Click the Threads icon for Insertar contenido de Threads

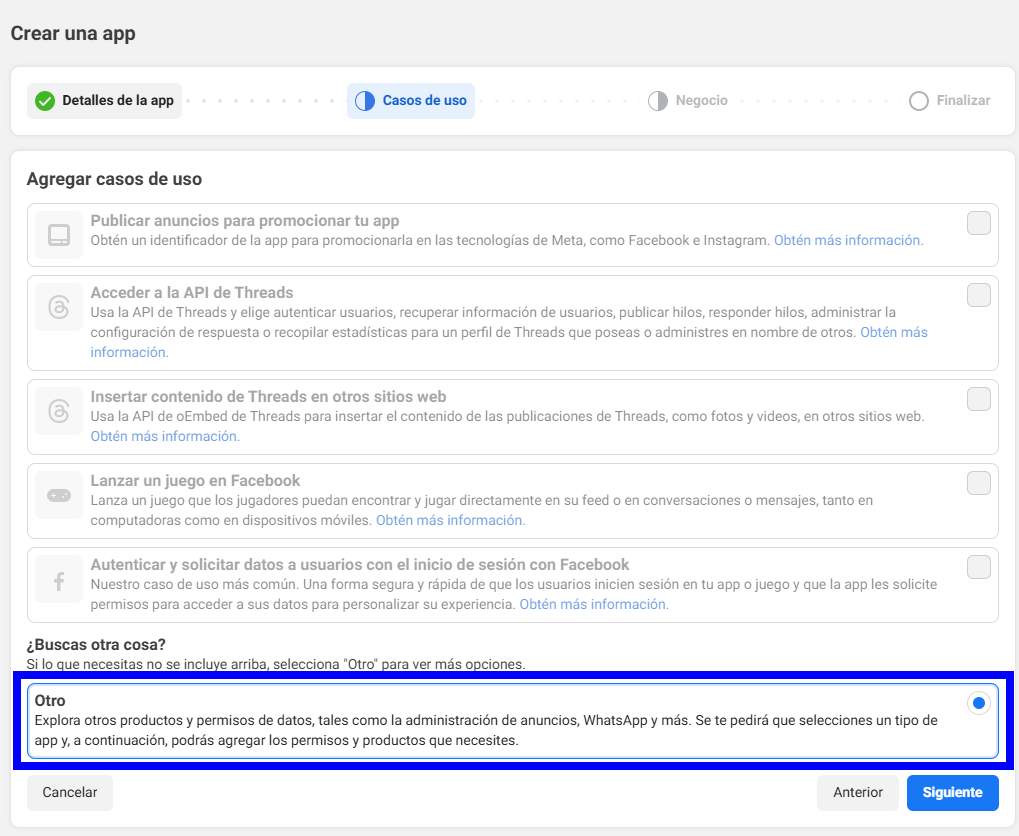click(59, 411)
